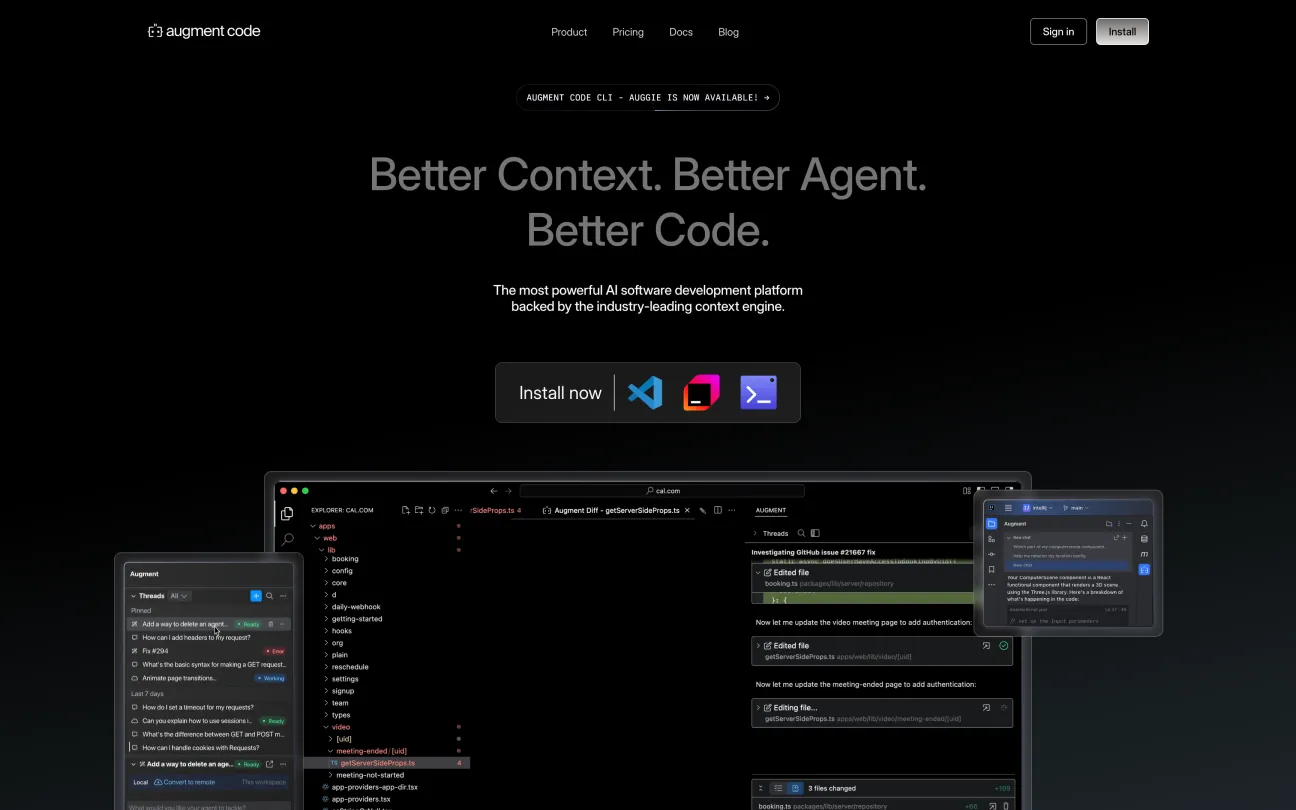Click the split editor icon in the tab bar
1296x810 pixels.
click(x=718, y=510)
